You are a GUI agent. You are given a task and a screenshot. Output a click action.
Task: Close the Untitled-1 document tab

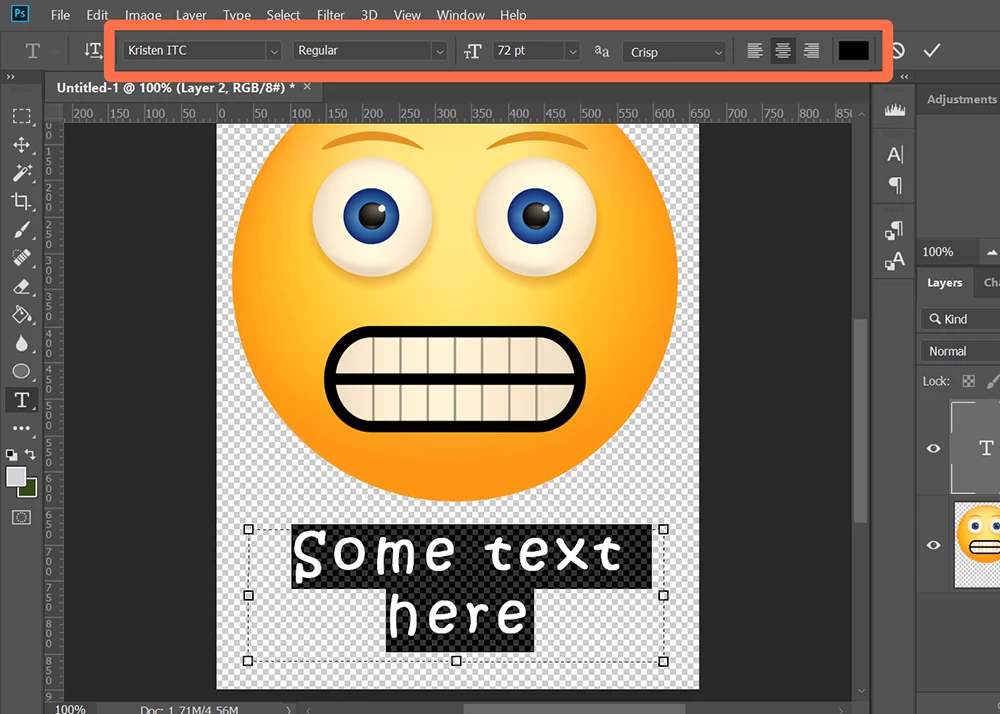[307, 87]
